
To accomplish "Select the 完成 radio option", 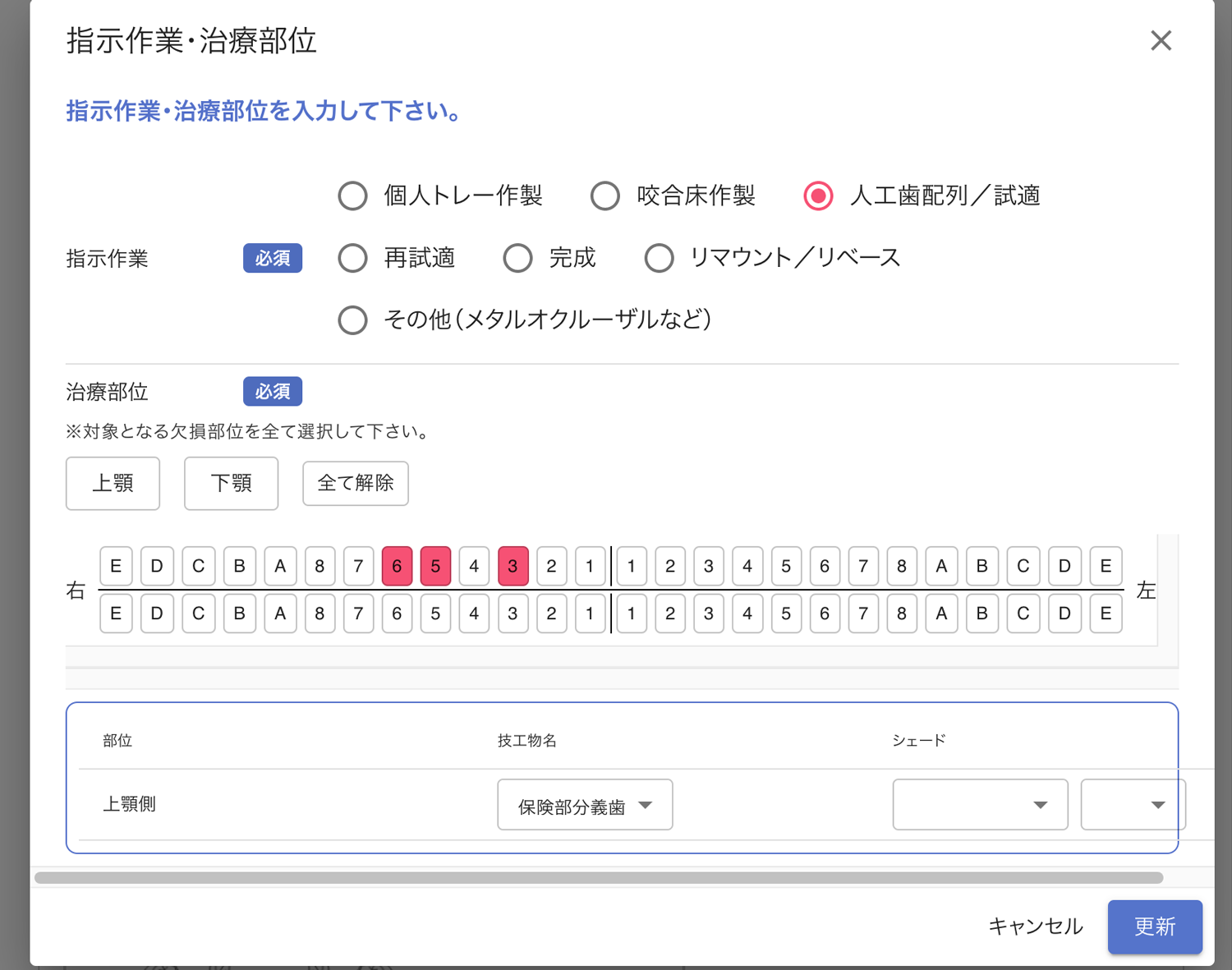I will pyautogui.click(x=517, y=258).
